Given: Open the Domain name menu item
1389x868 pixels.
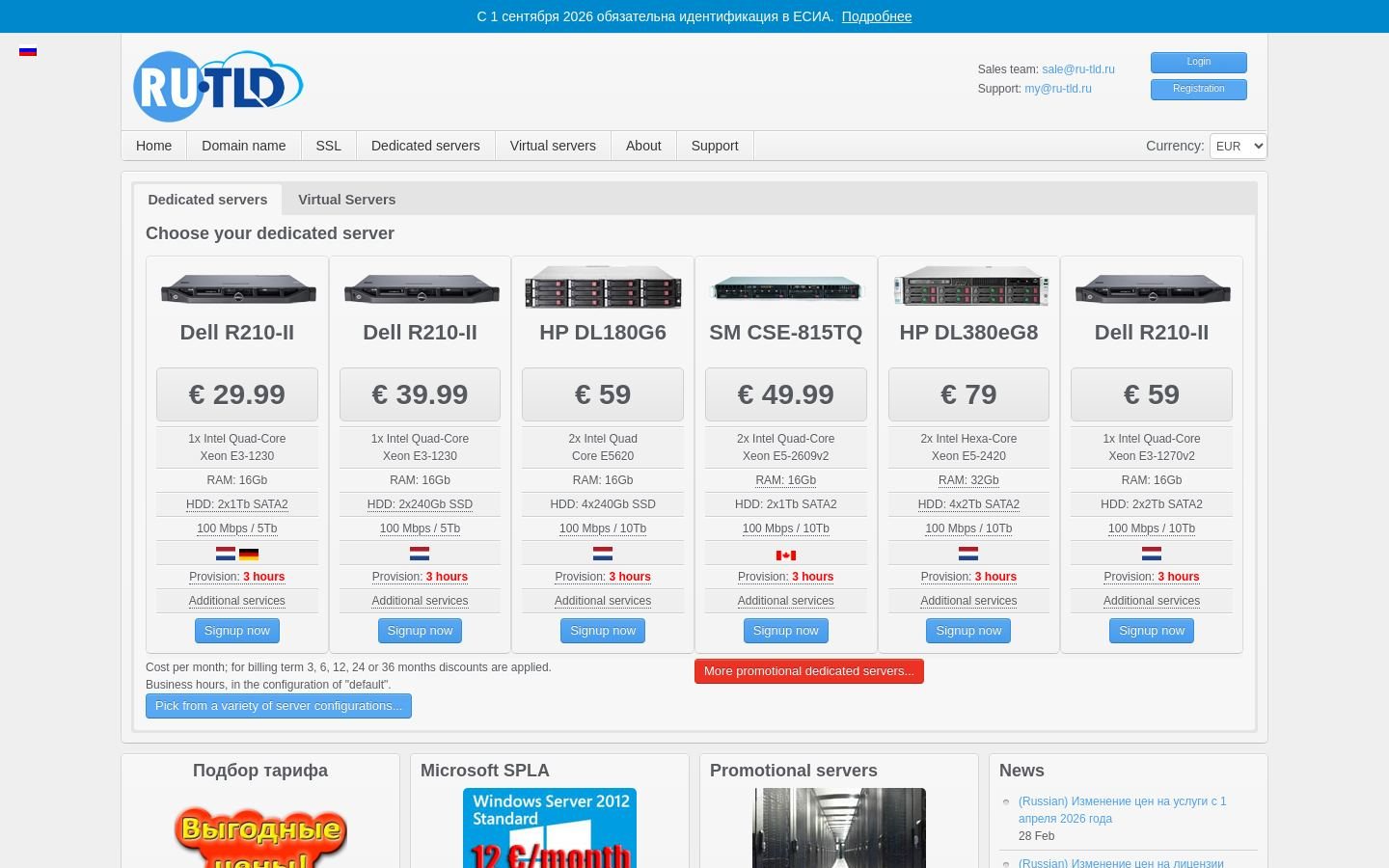Looking at the screenshot, I should pyautogui.click(x=244, y=146).
